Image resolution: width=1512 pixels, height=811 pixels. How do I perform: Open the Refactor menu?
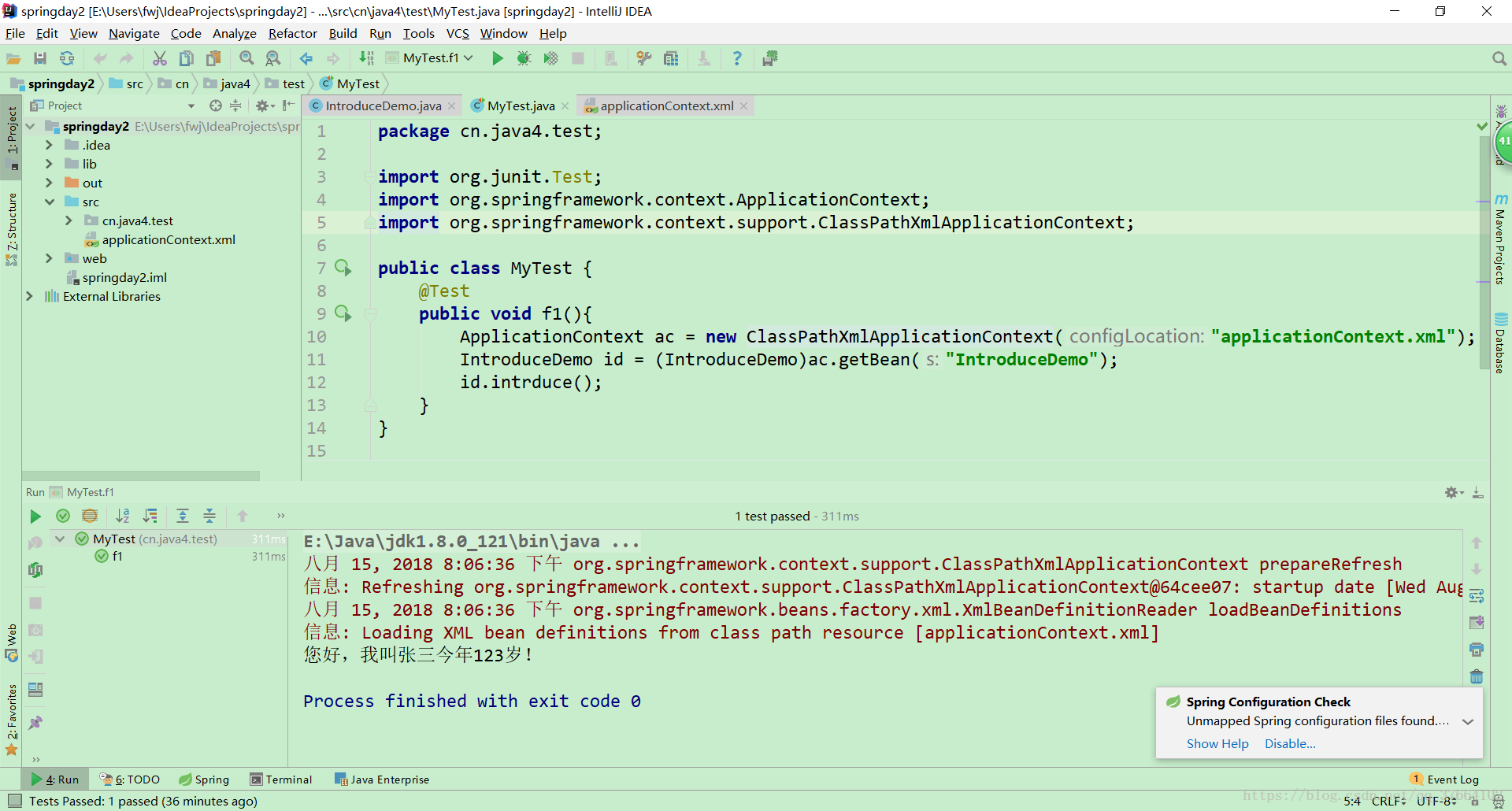[292, 33]
